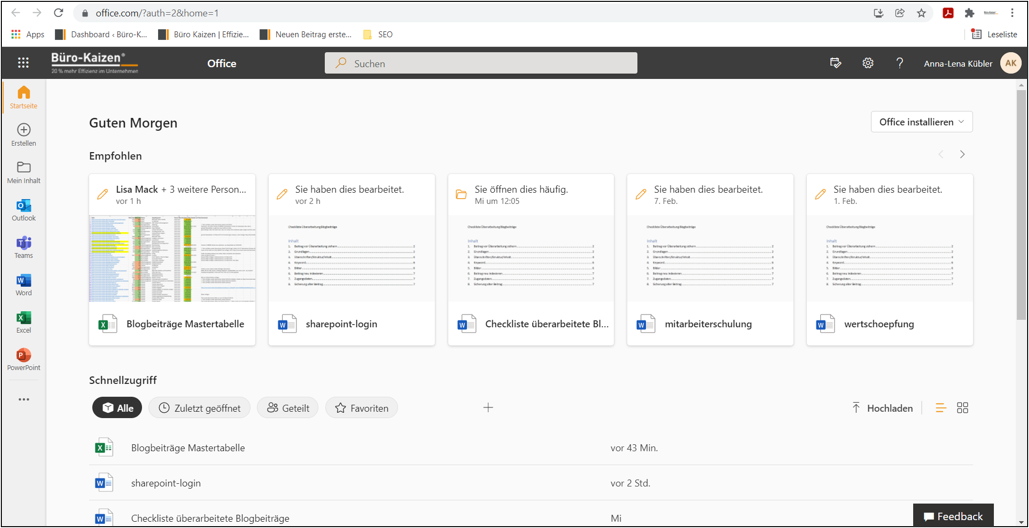The height and width of the screenshot is (528, 1029).
Task: Open browser extensions puzzle icon
Action: point(969,12)
